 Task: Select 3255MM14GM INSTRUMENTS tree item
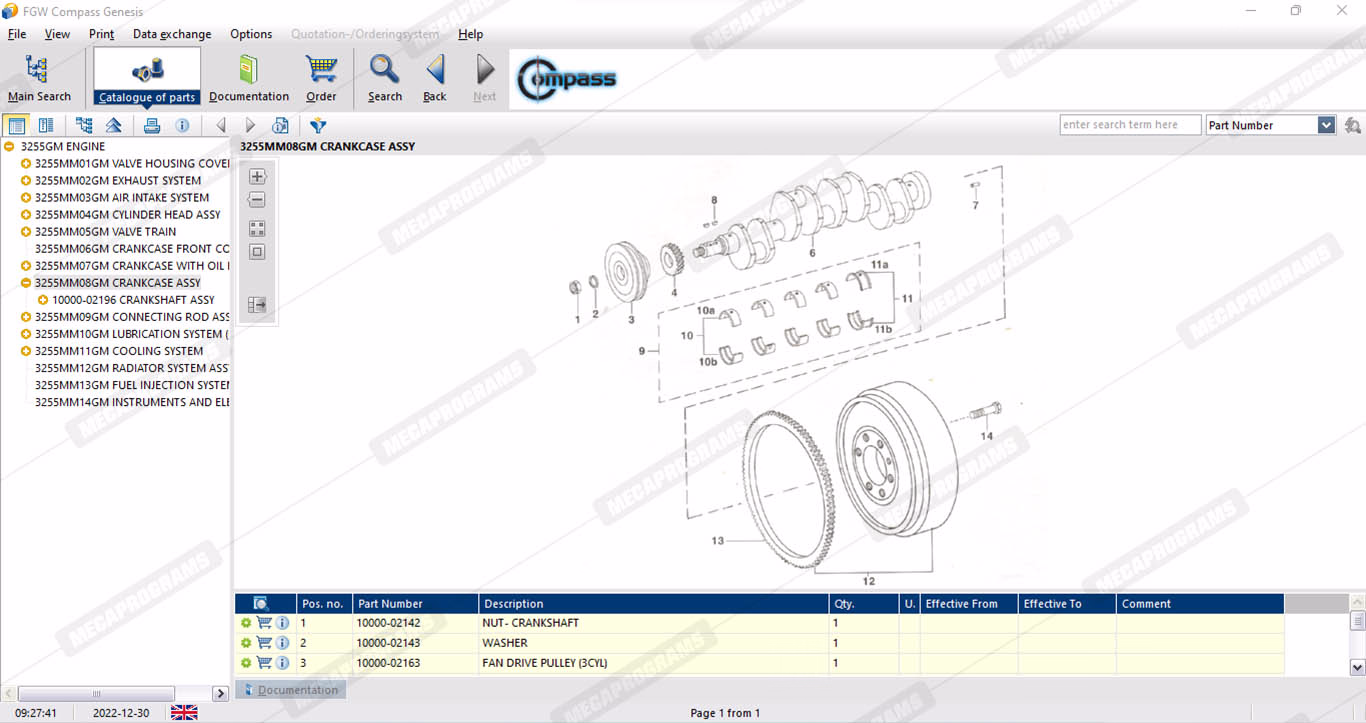[132, 402]
